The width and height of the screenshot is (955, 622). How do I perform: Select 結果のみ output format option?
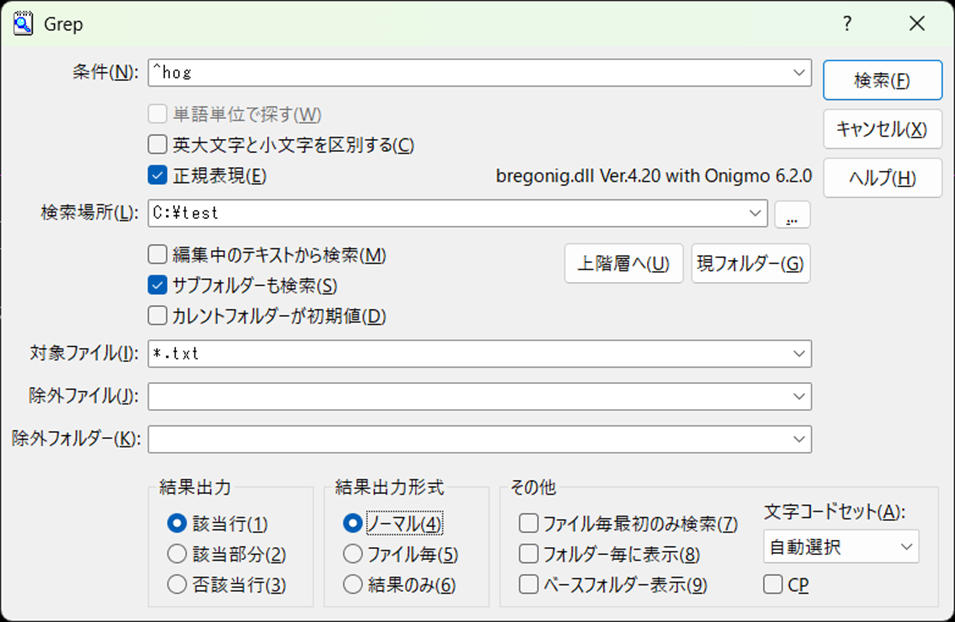(352, 584)
